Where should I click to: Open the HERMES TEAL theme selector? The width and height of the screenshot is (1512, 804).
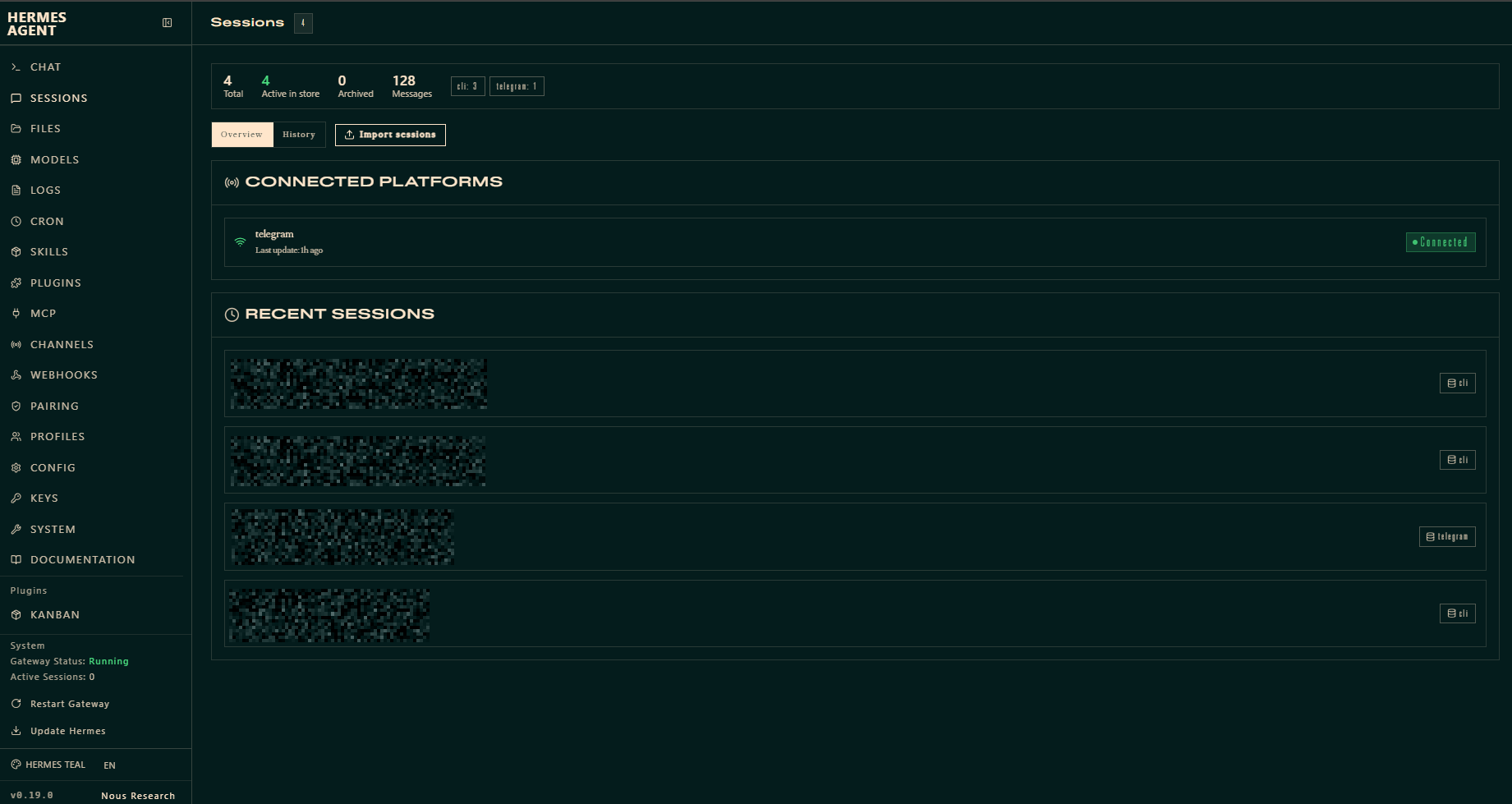pyautogui.click(x=48, y=765)
